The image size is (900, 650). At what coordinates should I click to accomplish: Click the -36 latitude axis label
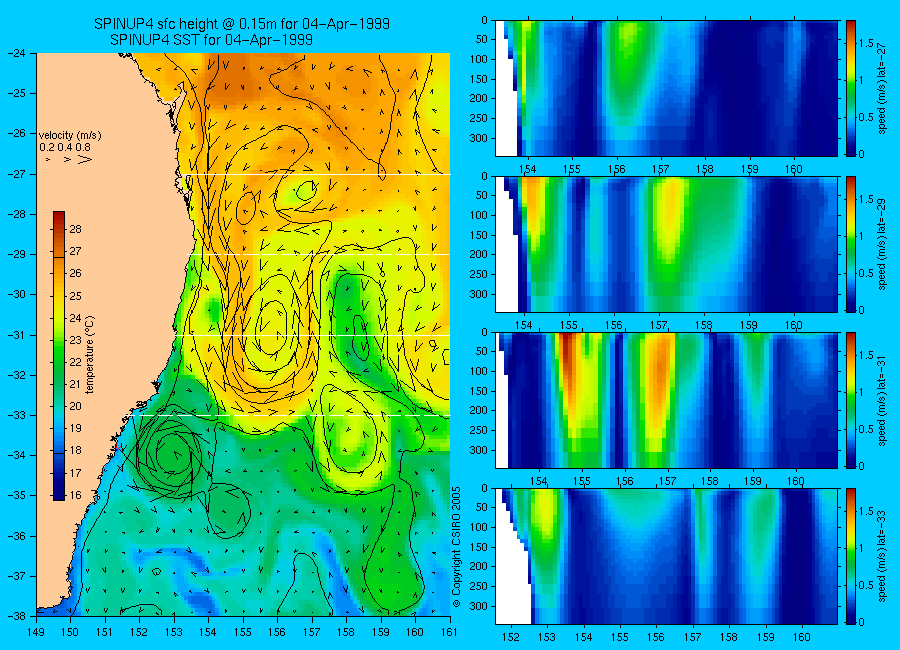pos(17,536)
